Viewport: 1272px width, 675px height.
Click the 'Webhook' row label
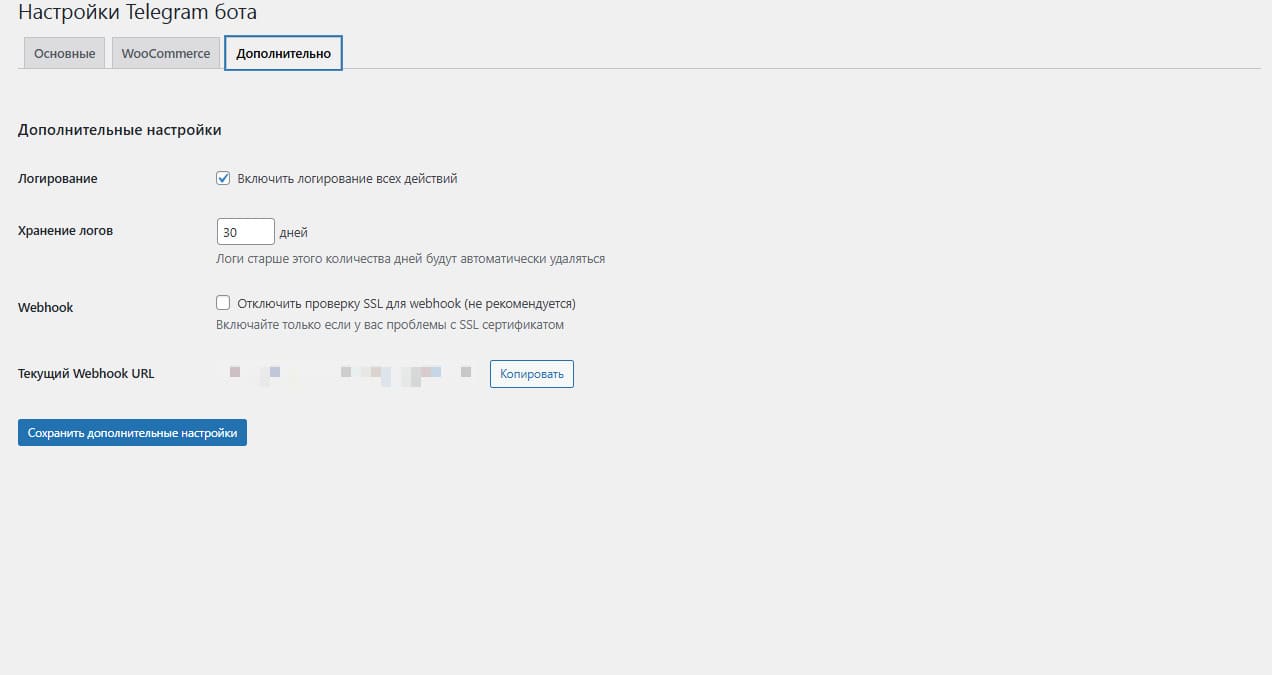(46, 308)
